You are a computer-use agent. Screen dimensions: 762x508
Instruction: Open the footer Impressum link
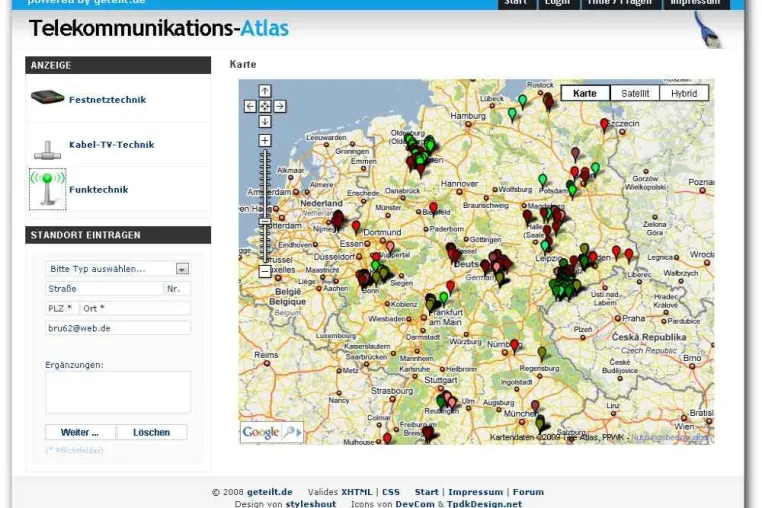tap(475, 492)
